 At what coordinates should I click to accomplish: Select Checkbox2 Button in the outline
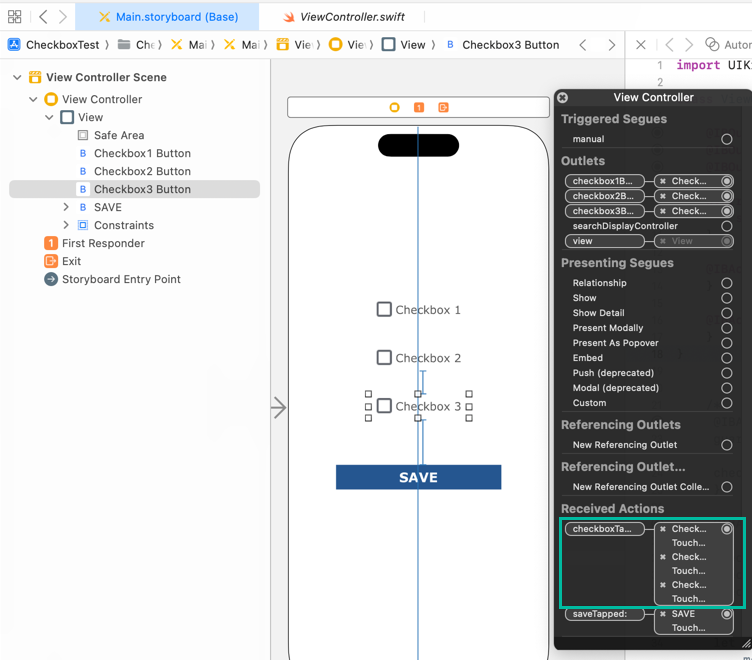tap(142, 171)
